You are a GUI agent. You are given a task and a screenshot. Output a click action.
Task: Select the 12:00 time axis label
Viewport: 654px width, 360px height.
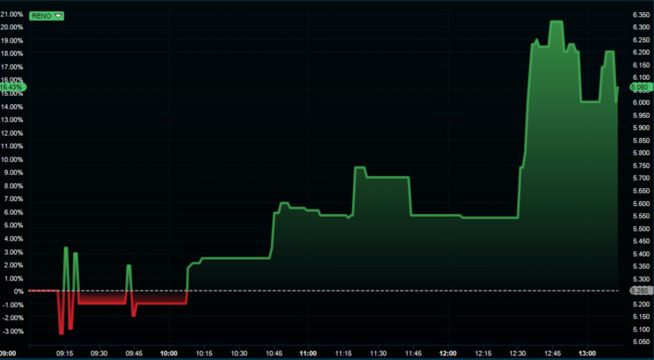[x=448, y=353]
